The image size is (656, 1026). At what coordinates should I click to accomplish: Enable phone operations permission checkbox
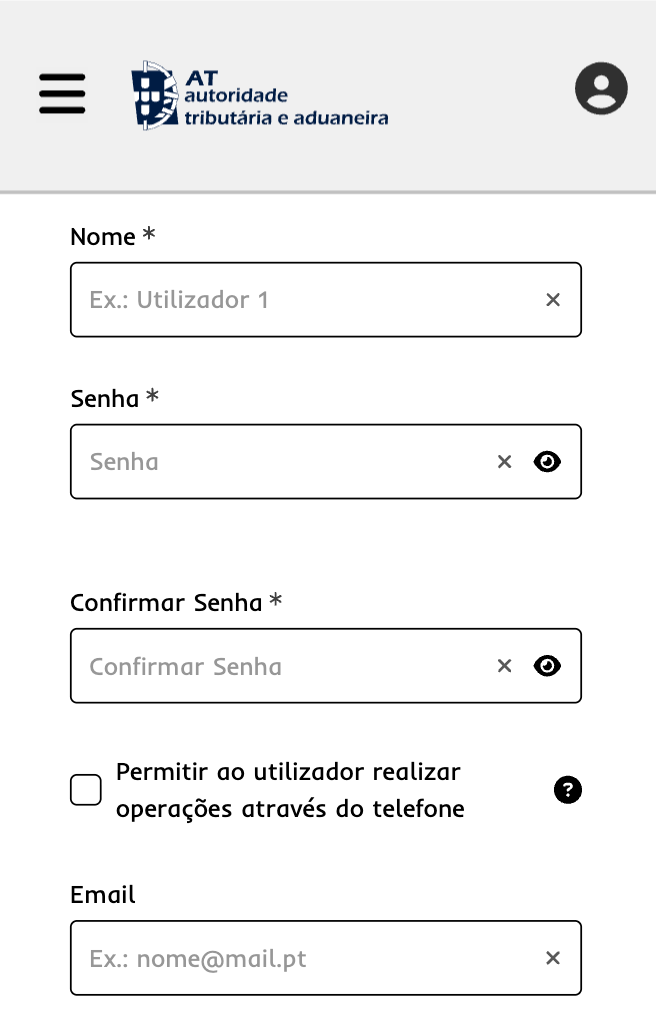(x=86, y=790)
